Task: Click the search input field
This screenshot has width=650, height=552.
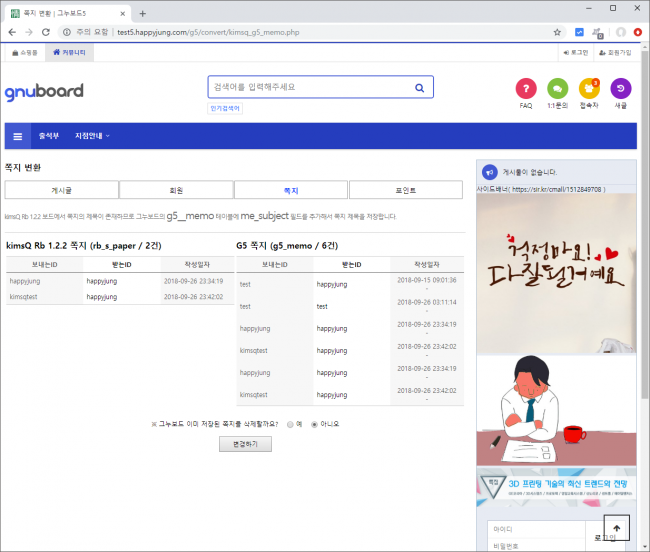Action: click(310, 87)
